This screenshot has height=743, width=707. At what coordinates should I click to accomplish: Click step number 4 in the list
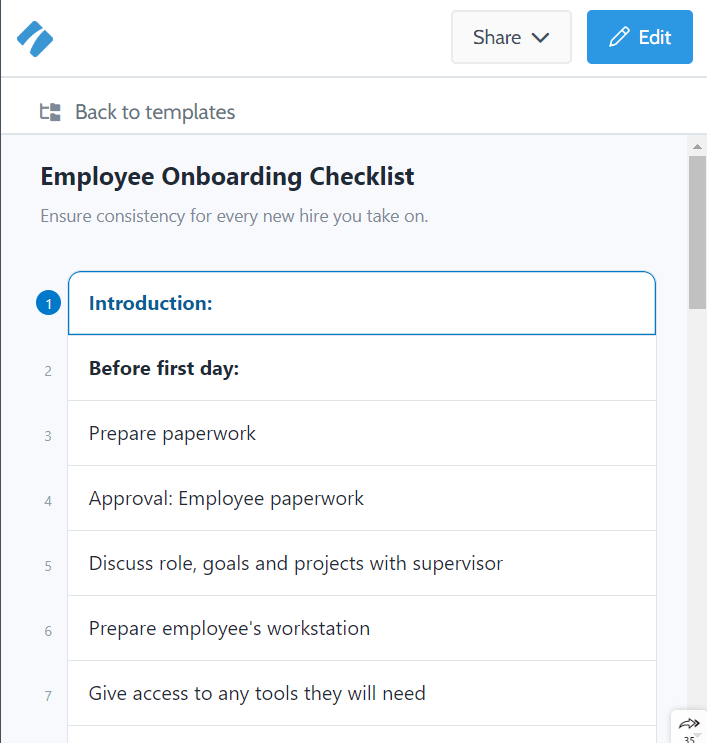click(48, 500)
